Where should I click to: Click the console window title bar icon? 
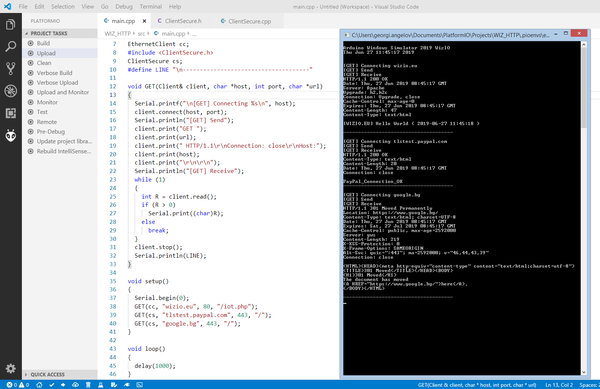347,35
